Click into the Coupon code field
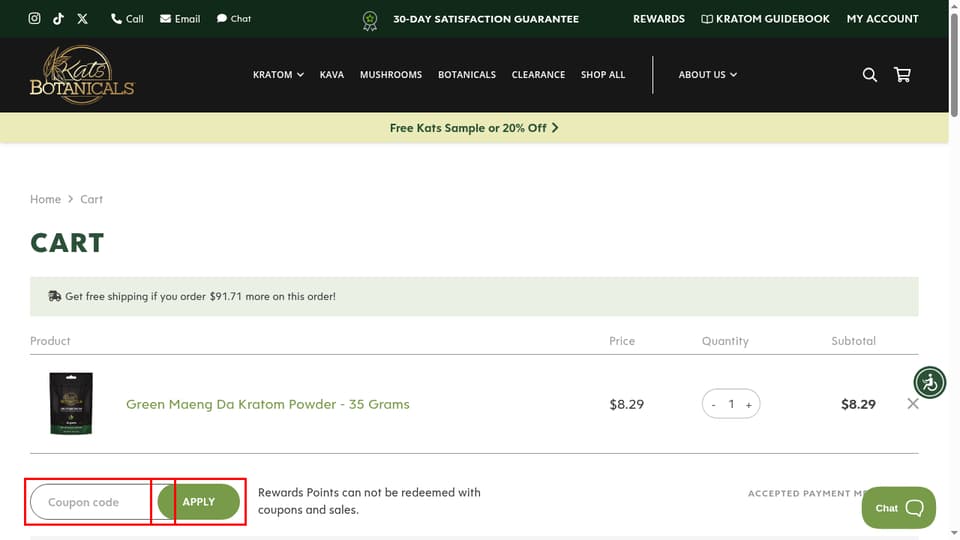 (x=93, y=502)
